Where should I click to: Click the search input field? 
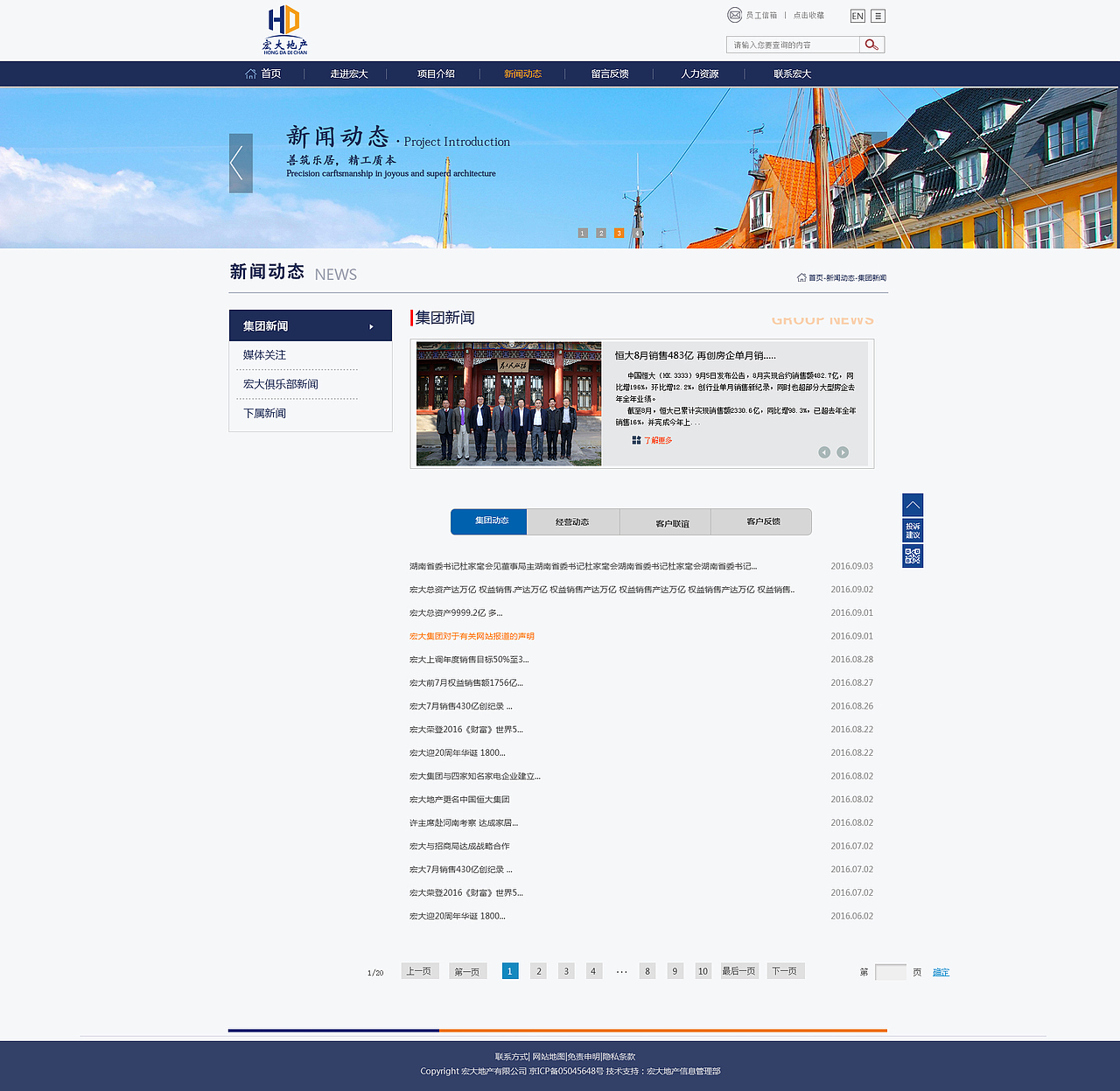pos(793,45)
